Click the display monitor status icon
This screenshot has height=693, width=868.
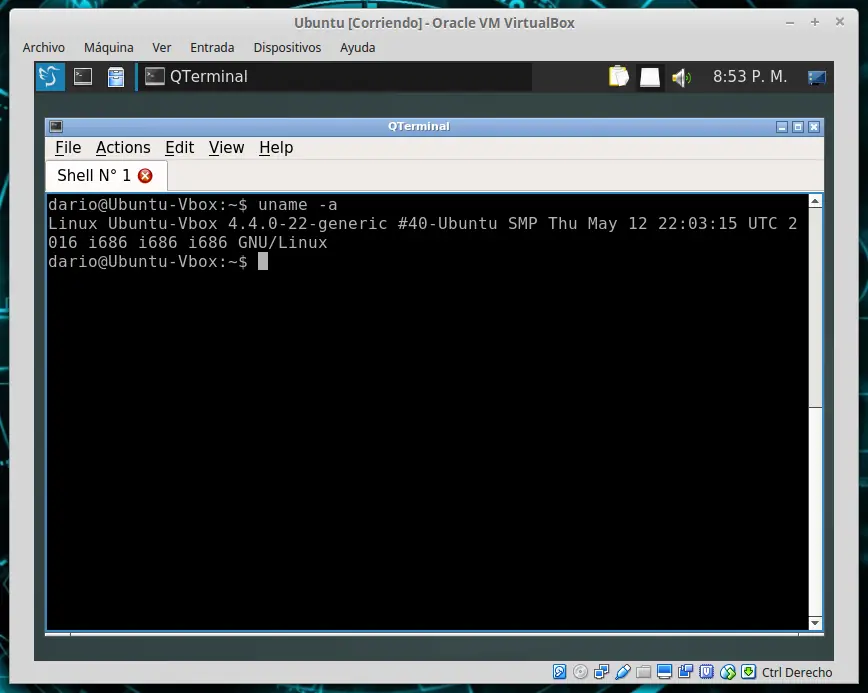[664, 672]
